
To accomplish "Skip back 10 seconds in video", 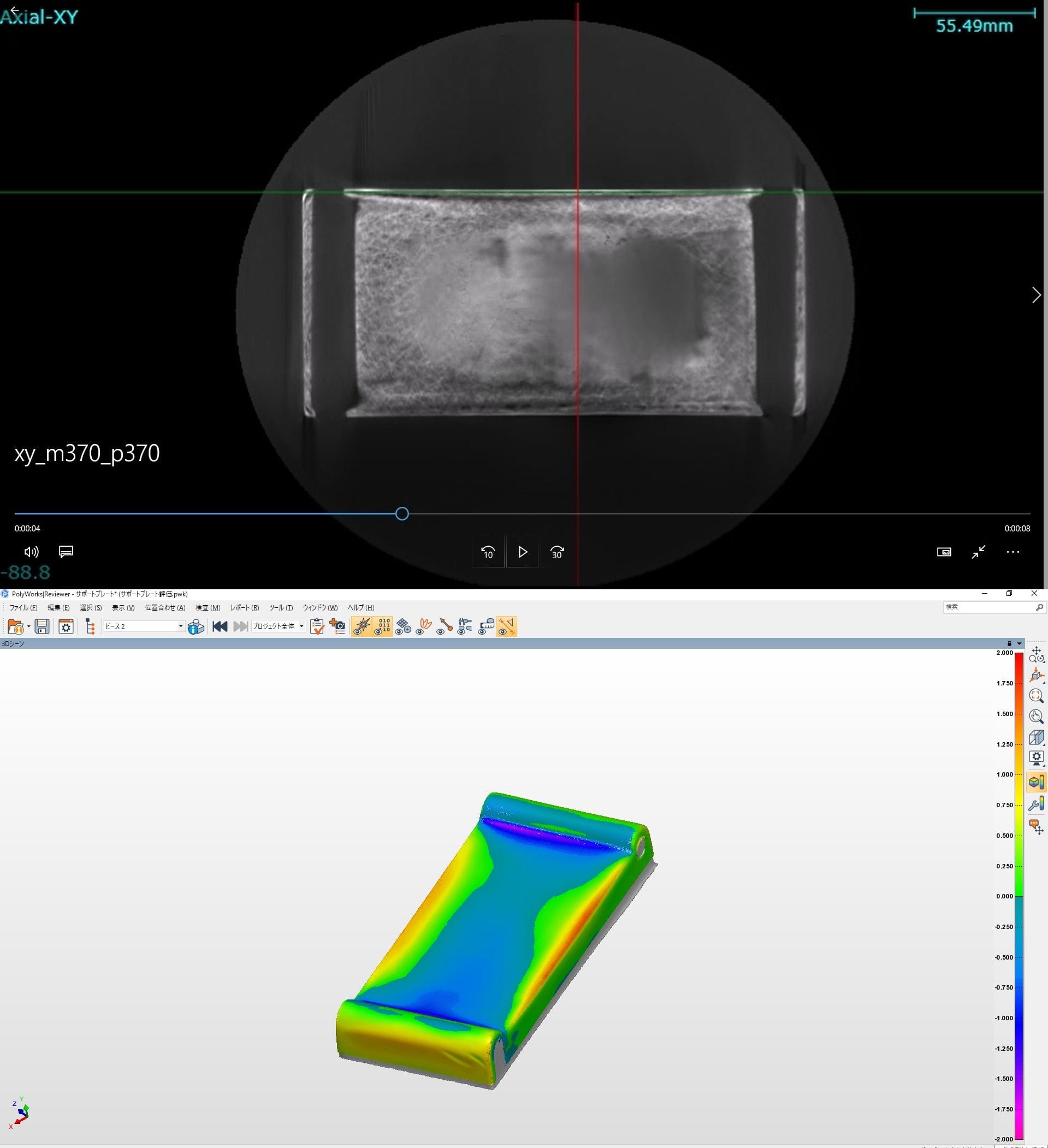I will point(488,552).
